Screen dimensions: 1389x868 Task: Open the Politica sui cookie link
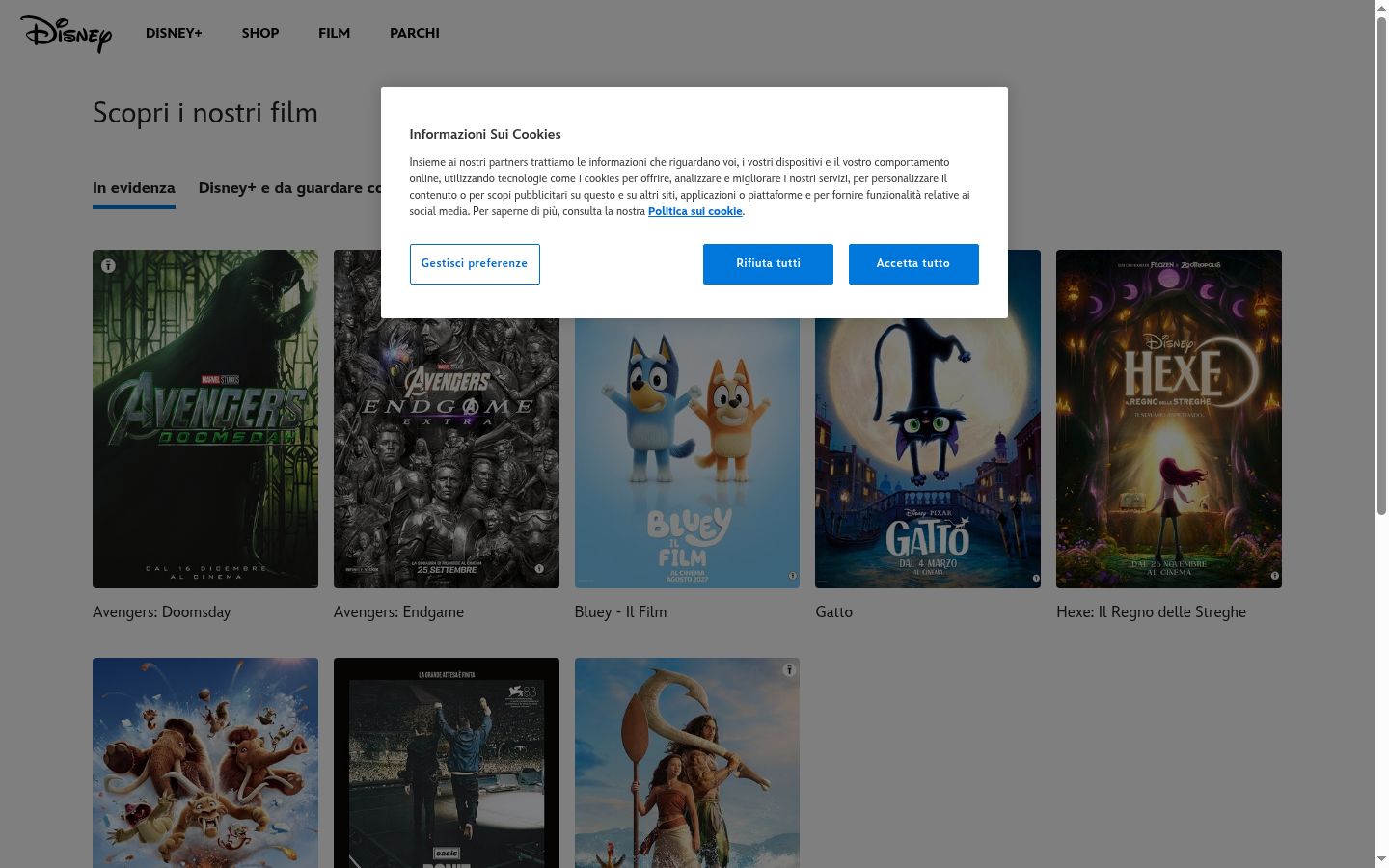(x=694, y=211)
